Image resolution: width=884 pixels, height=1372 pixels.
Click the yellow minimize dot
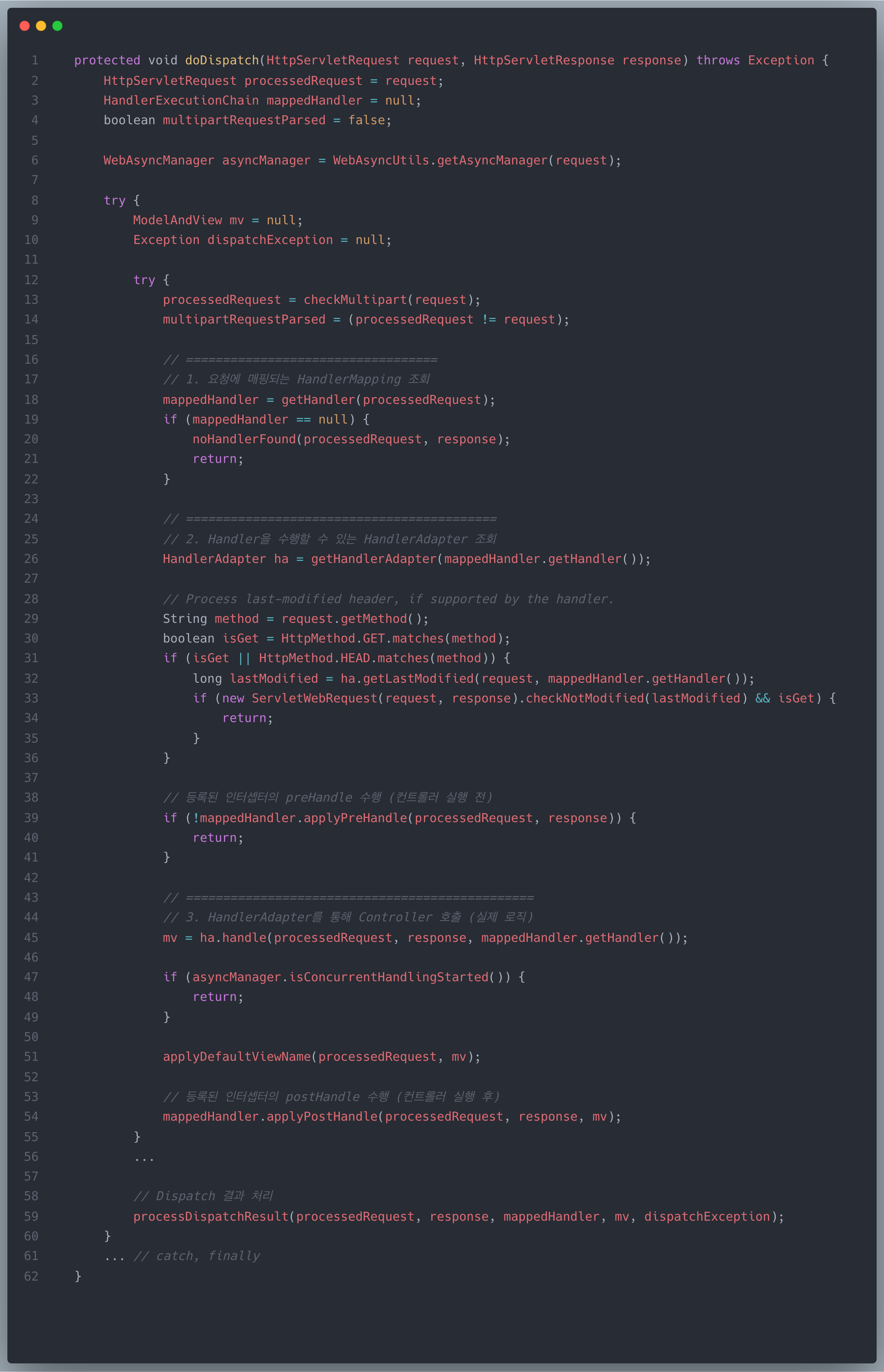[41, 26]
